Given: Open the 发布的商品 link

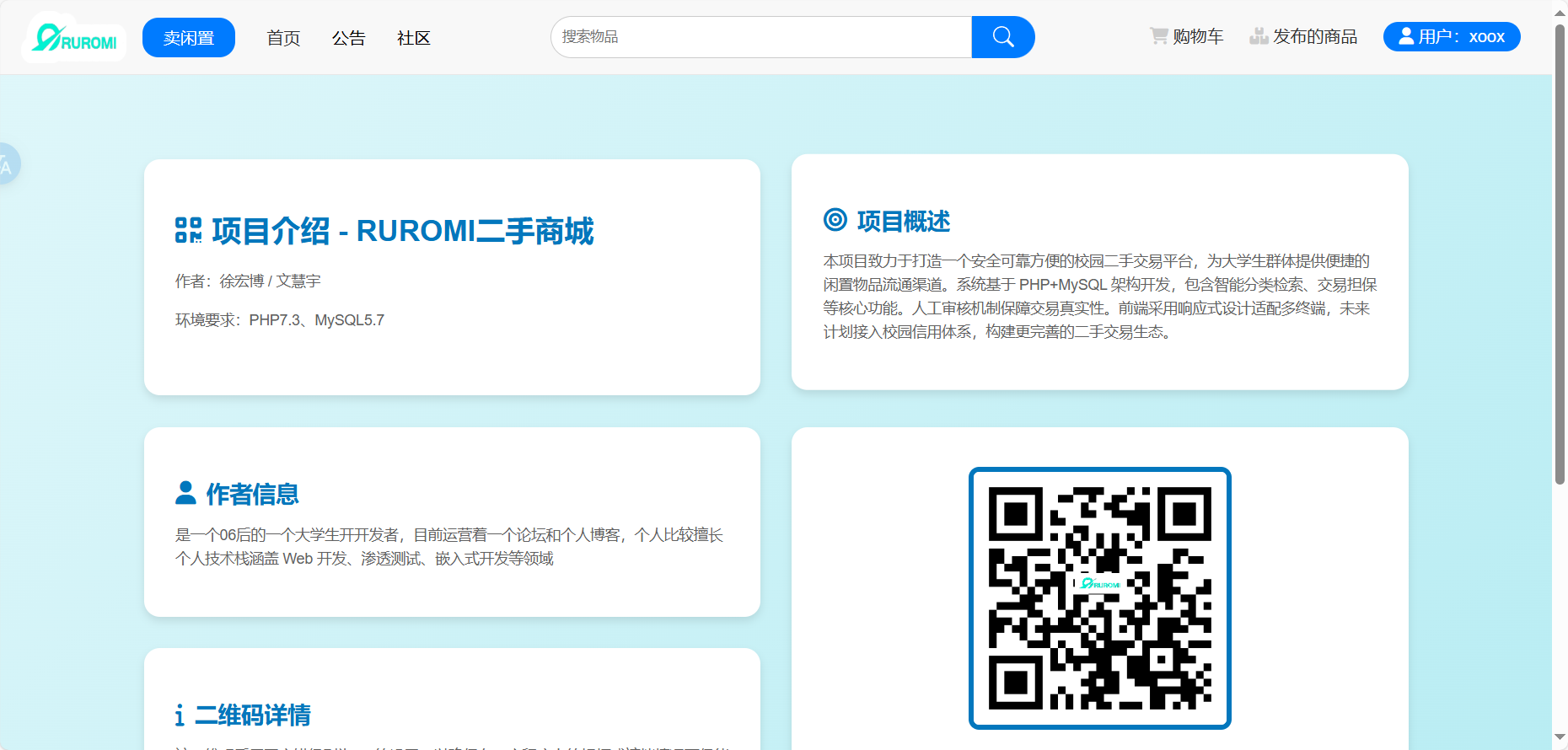Looking at the screenshot, I should tap(1315, 36).
